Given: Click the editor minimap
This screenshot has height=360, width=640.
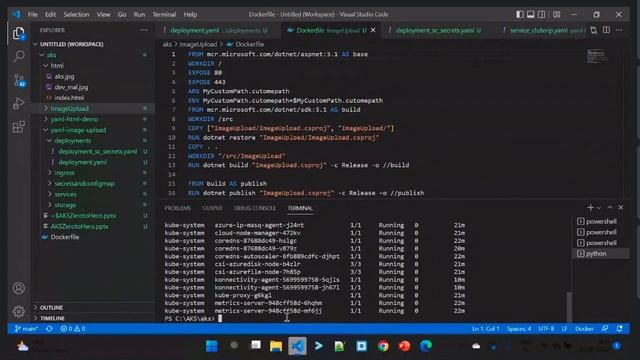Looking at the screenshot, I should click(597, 56).
